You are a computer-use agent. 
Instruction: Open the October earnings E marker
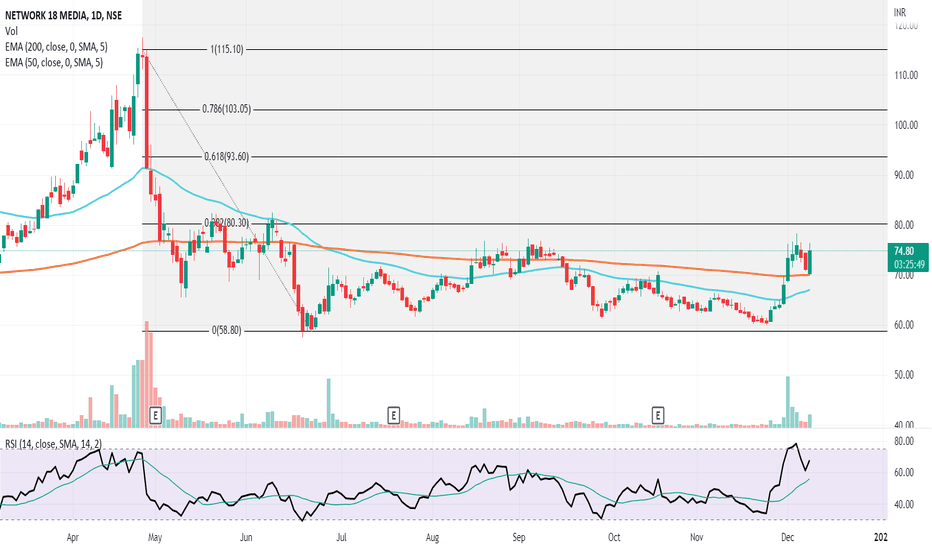point(657,414)
